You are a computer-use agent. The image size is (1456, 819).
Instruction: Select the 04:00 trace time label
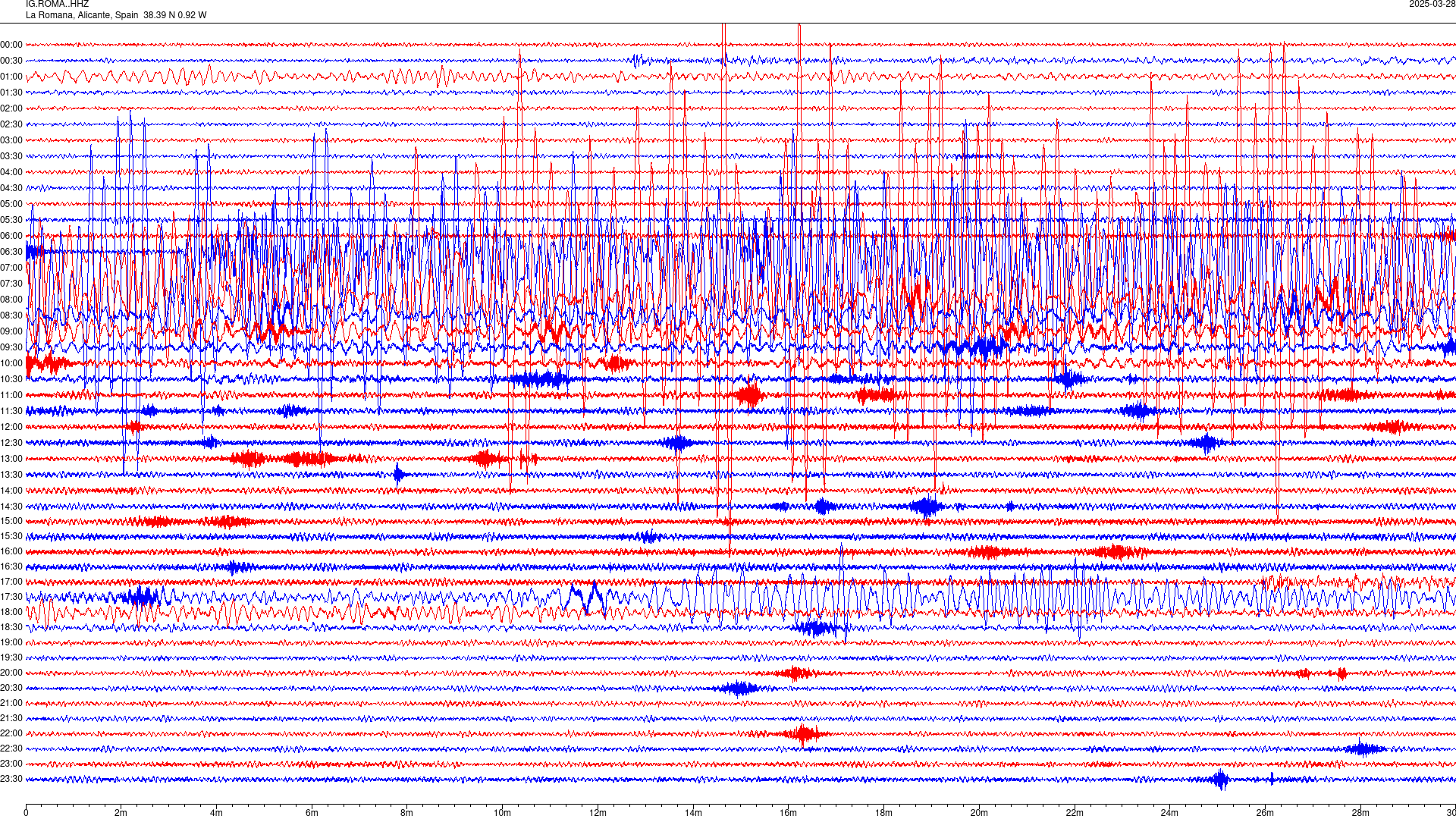[11, 172]
